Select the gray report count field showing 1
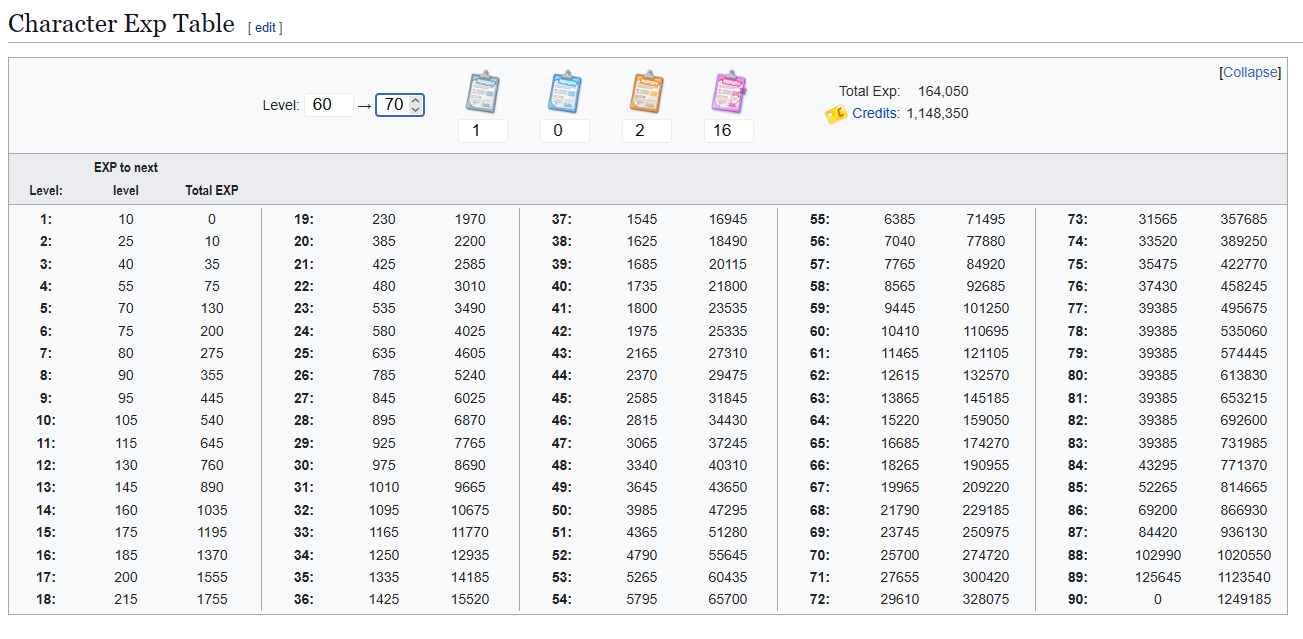1303x639 pixels. click(483, 131)
